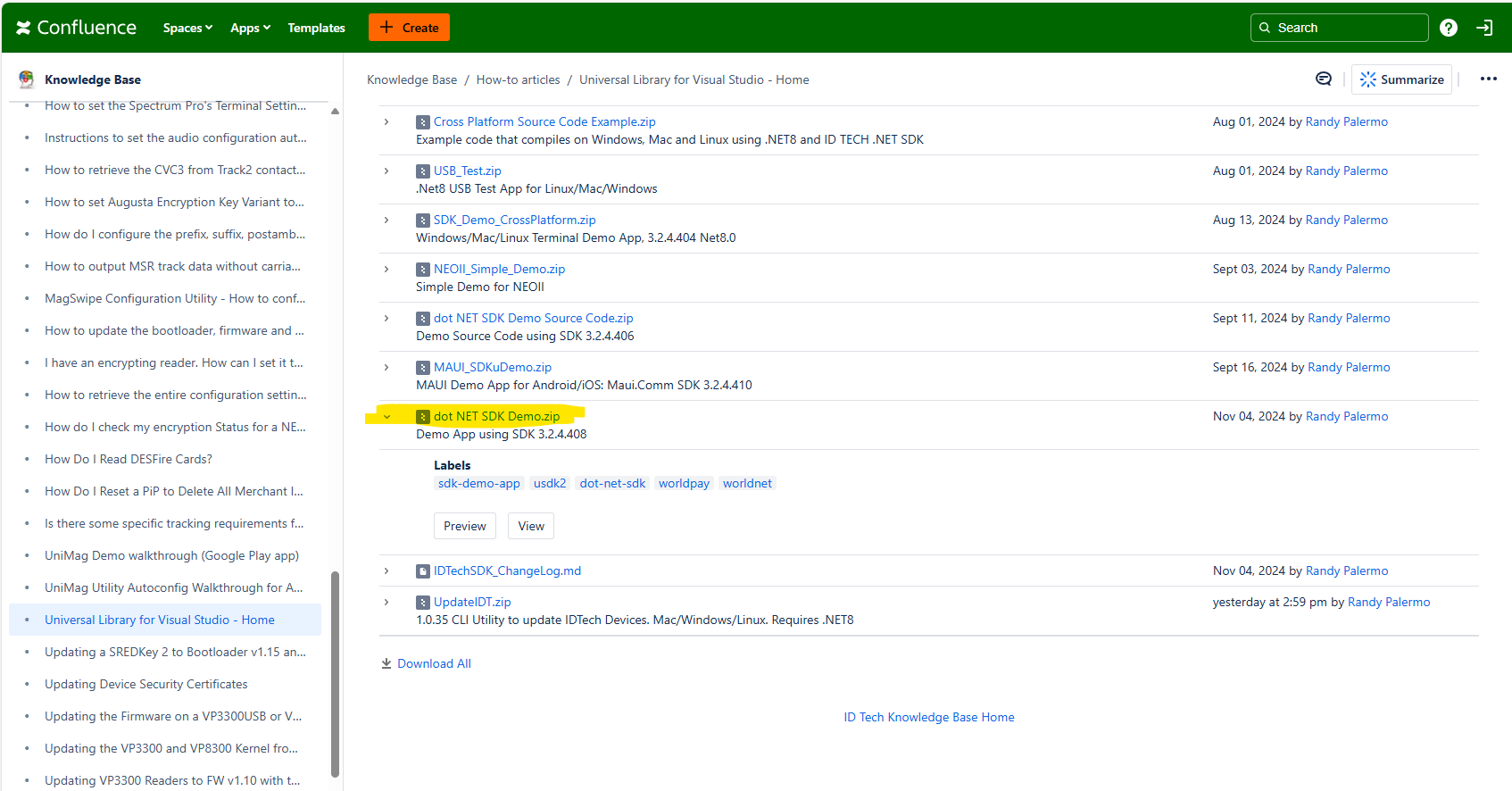
Task: Click the file icon beside IDTechSDK_ChangeLog.md
Action: click(423, 571)
